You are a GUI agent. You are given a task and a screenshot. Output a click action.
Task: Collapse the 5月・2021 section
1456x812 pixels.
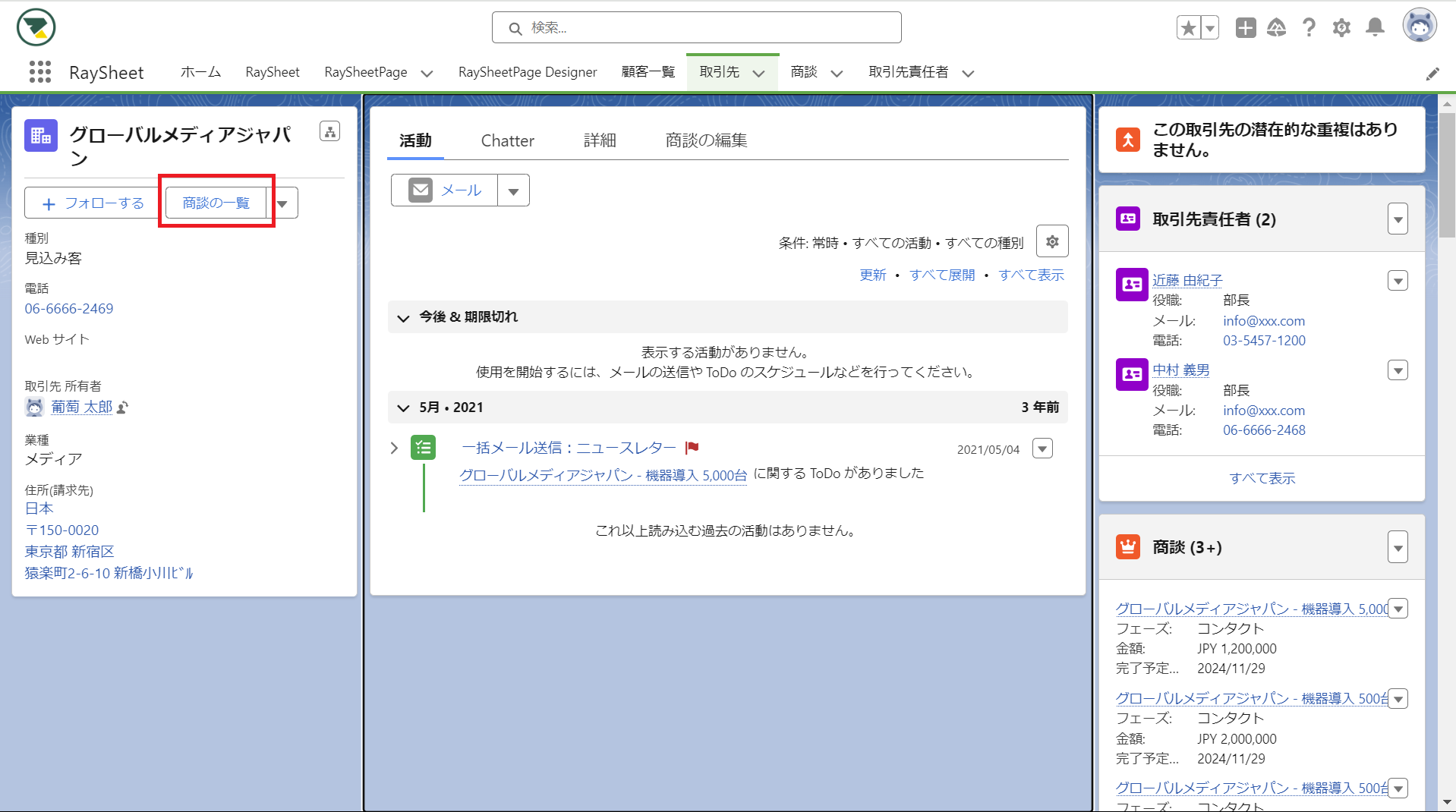click(403, 408)
